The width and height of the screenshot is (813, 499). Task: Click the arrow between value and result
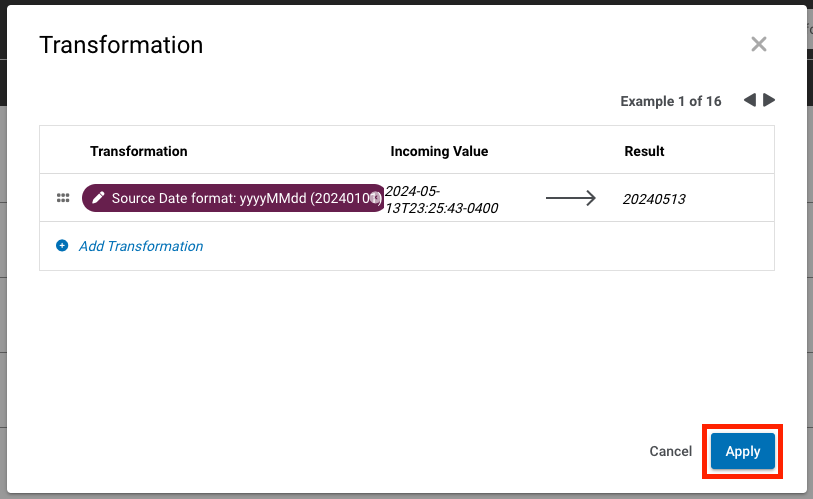570,198
